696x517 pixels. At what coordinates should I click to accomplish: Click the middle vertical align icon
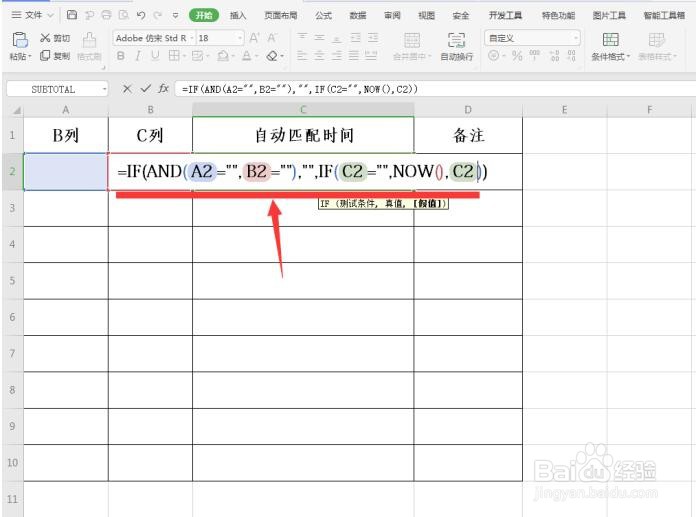pos(319,38)
